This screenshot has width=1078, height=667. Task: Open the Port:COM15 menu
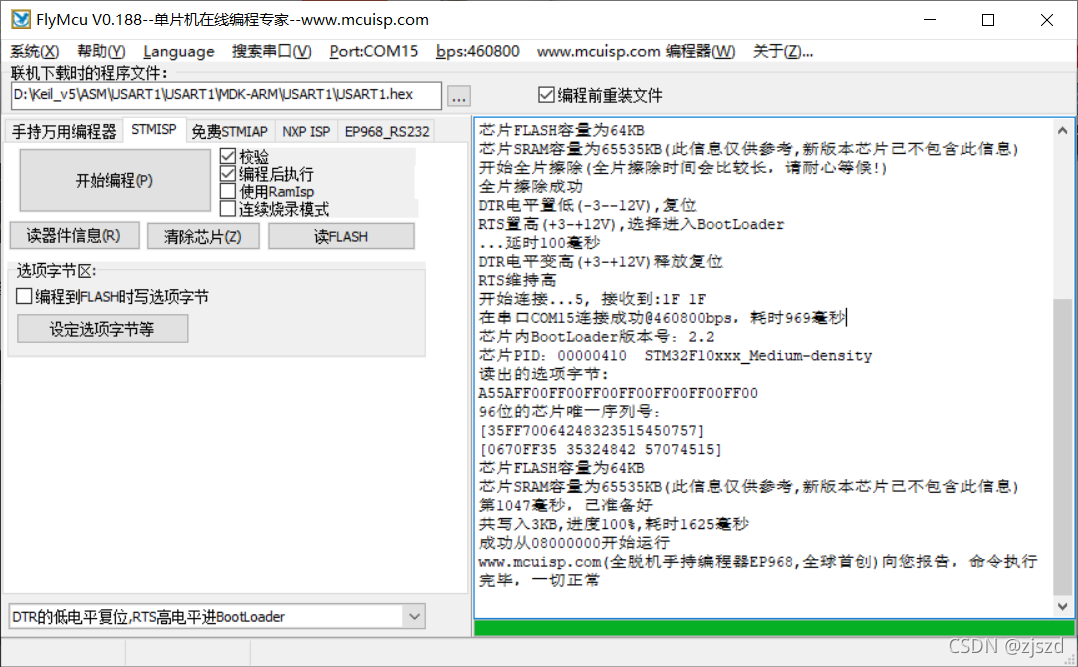pos(373,52)
